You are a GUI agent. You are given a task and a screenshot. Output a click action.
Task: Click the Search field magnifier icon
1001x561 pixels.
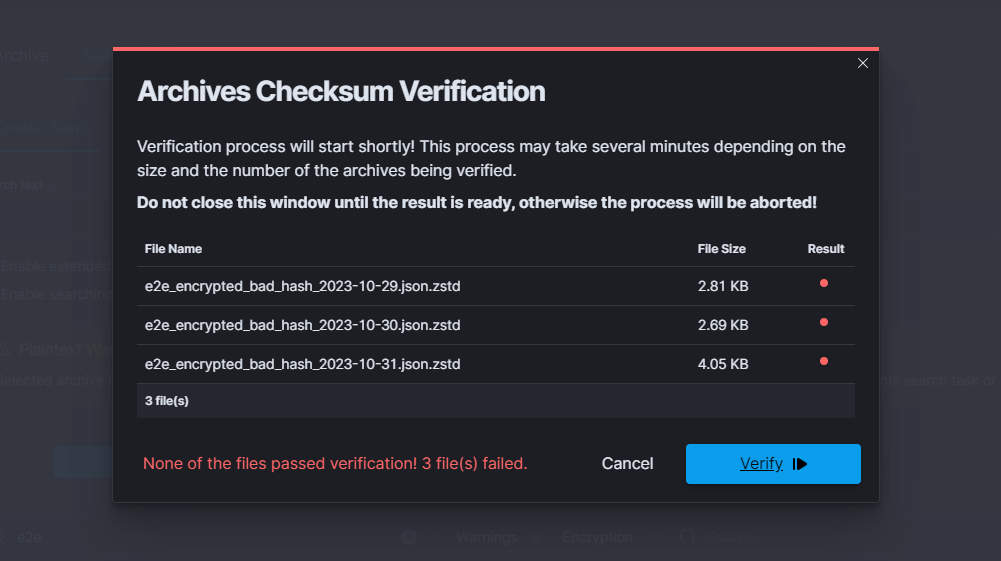click(x=687, y=538)
